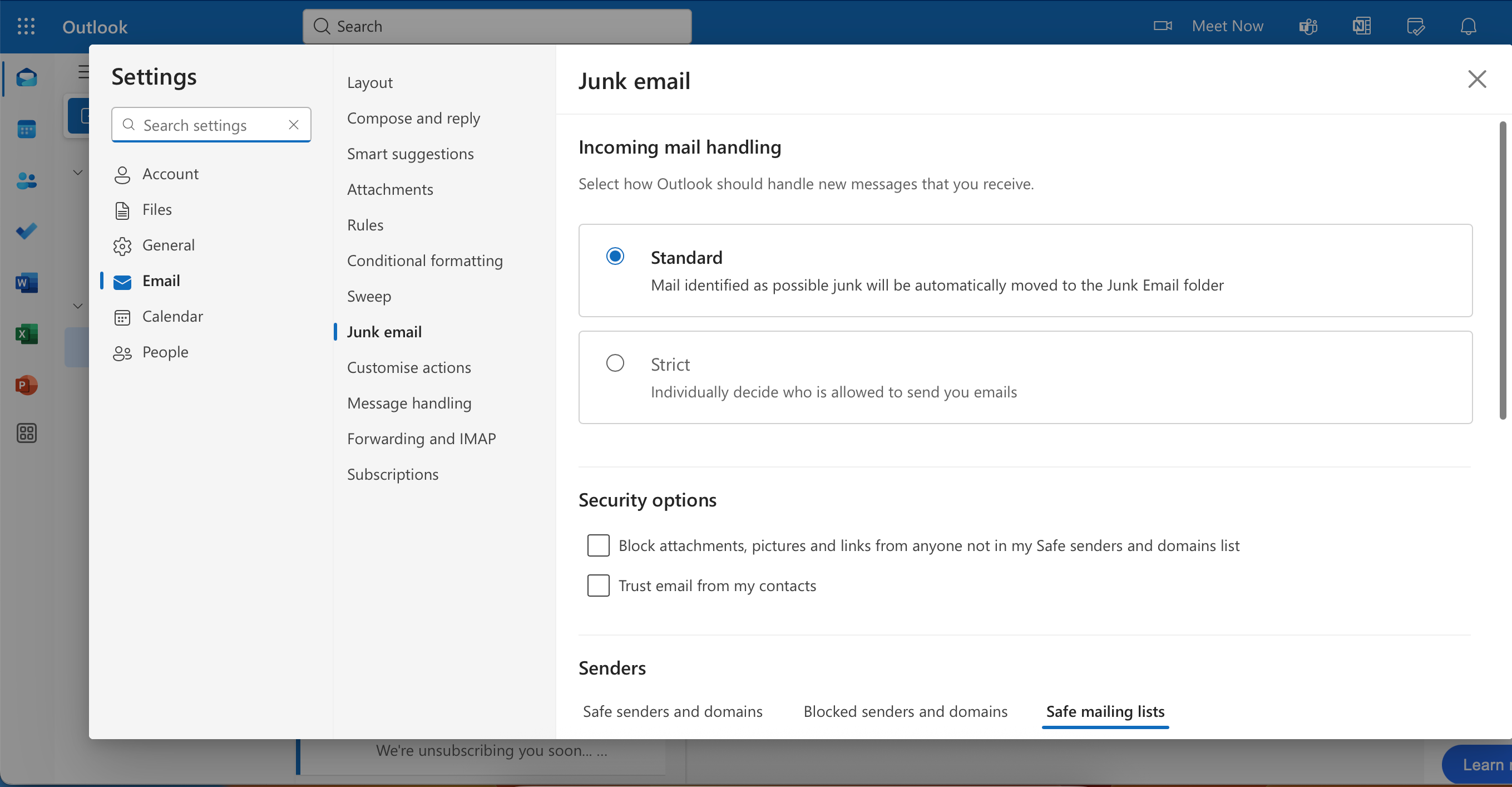Open the Teams chat icon in header
The image size is (1512, 787).
click(1308, 26)
